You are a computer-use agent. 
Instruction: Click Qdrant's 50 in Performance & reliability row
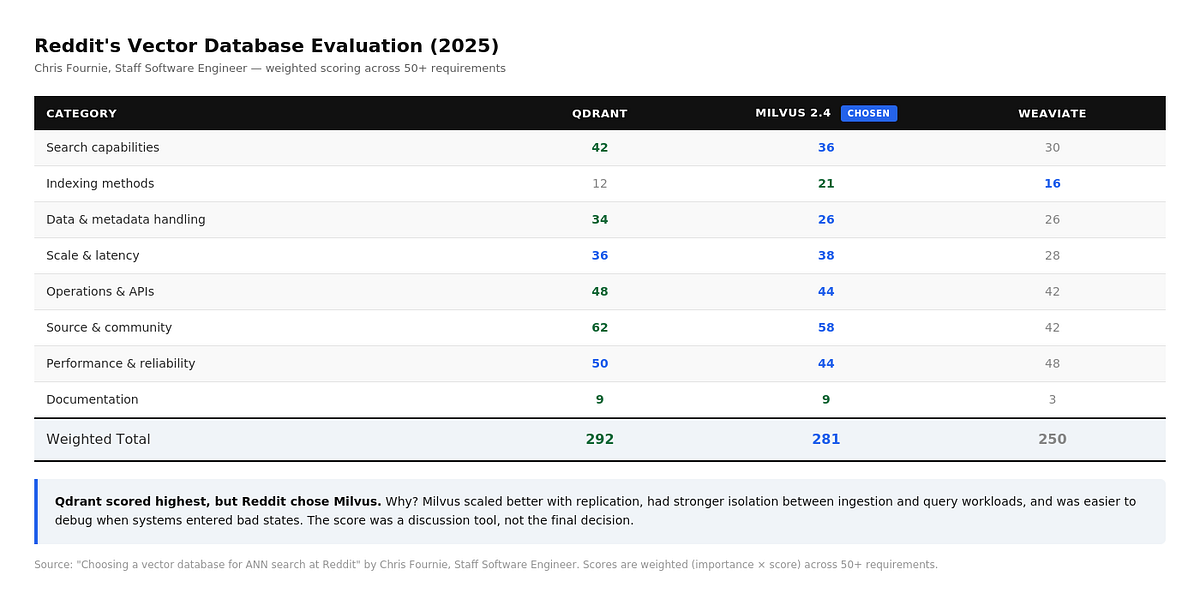coord(600,363)
